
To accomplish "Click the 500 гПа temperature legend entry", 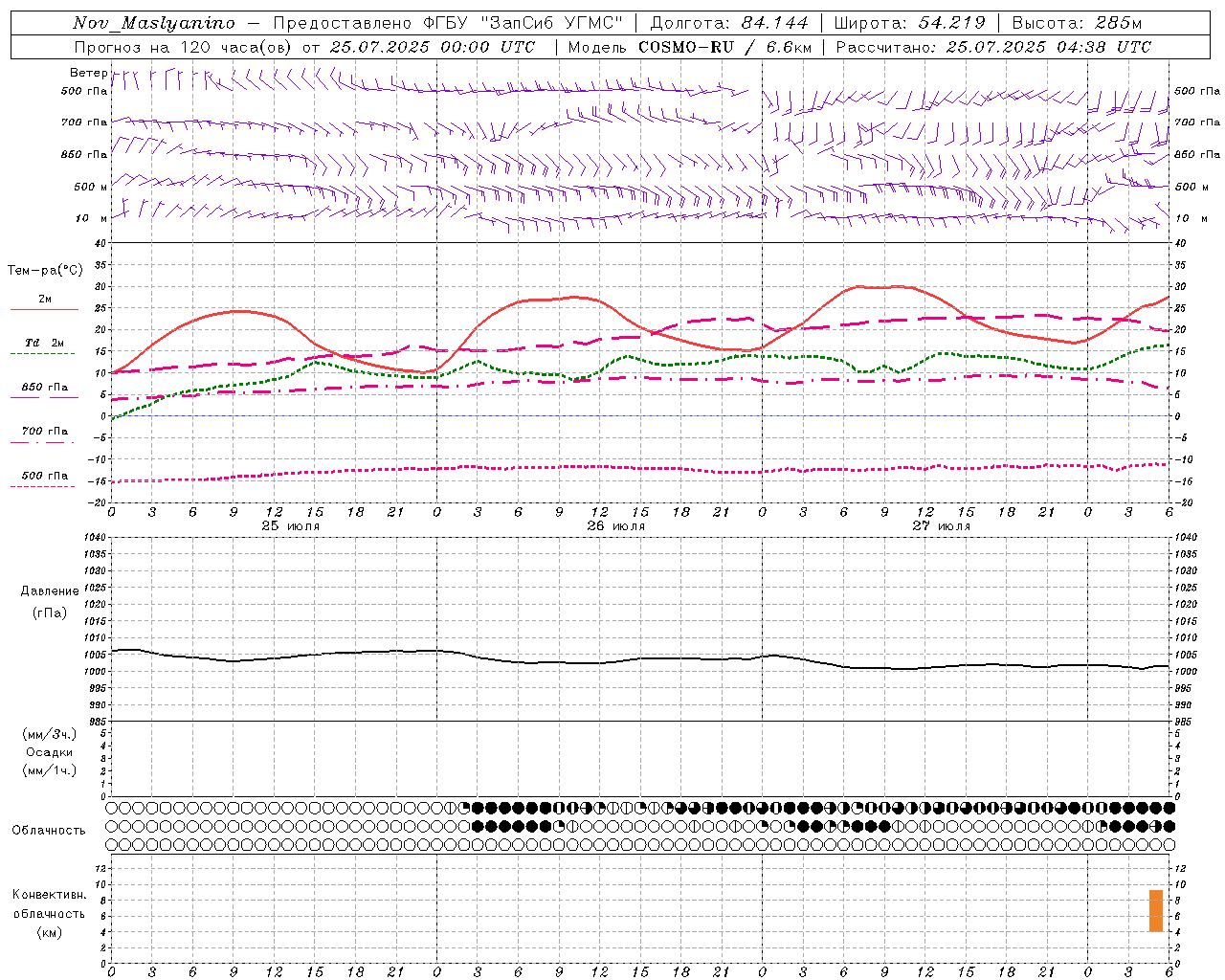I will pyautogui.click(x=45, y=476).
